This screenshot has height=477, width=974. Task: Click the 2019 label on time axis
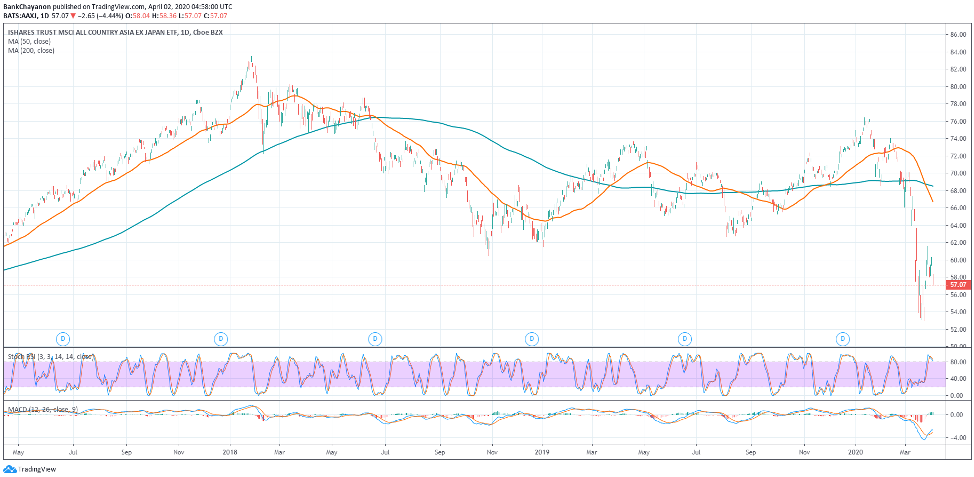(x=541, y=453)
